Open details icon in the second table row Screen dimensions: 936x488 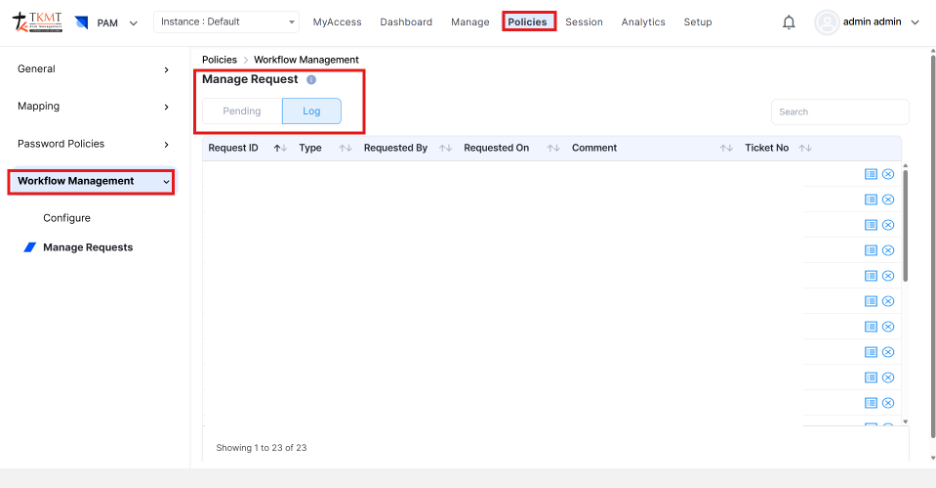point(871,199)
